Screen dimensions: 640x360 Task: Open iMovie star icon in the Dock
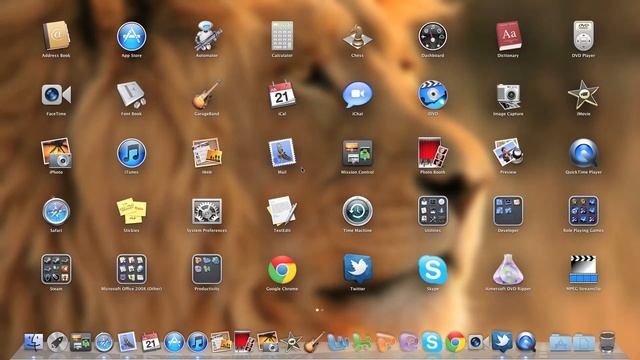click(x=291, y=342)
